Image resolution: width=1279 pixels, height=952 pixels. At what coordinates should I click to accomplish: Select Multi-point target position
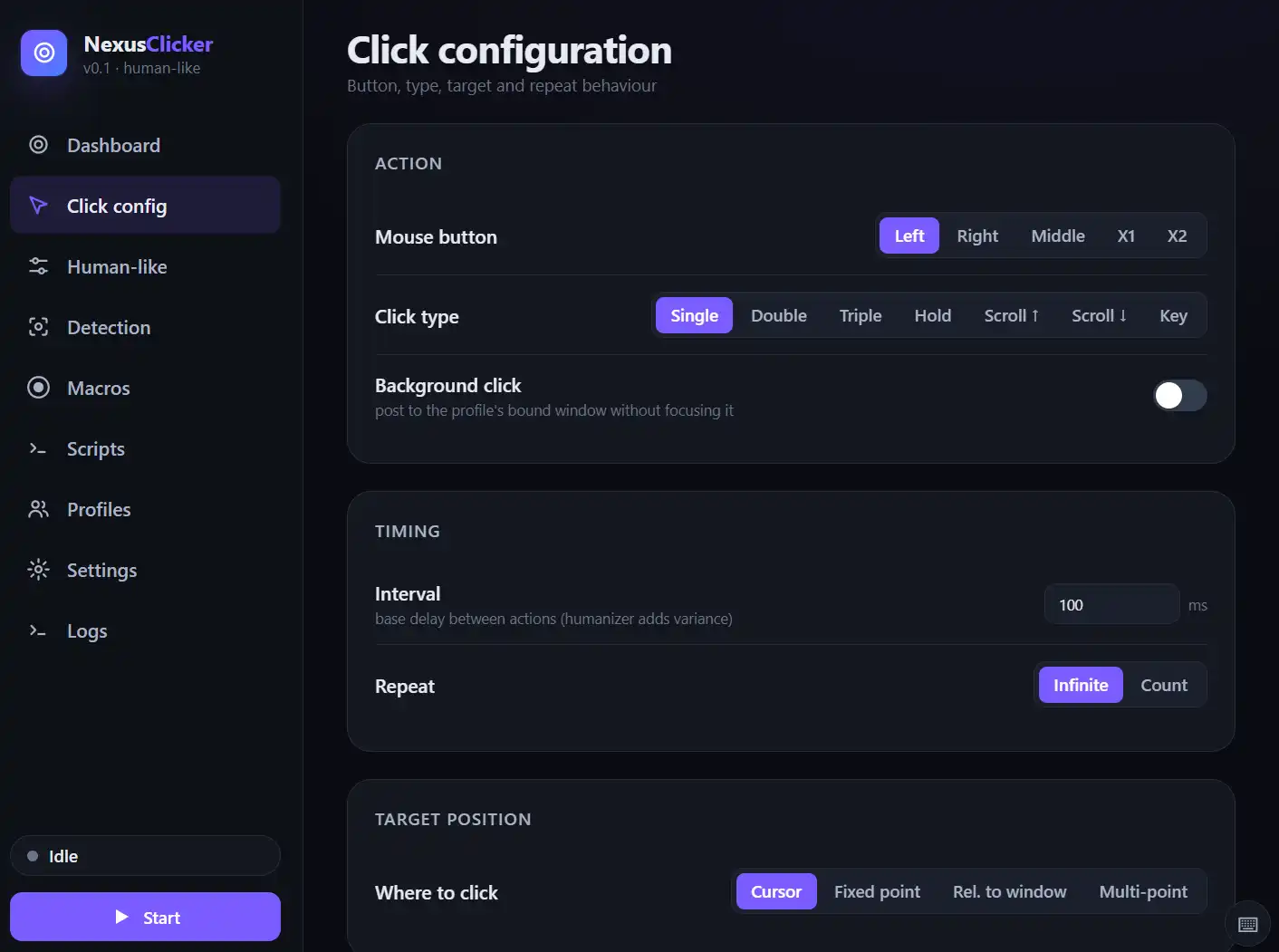1143,891
